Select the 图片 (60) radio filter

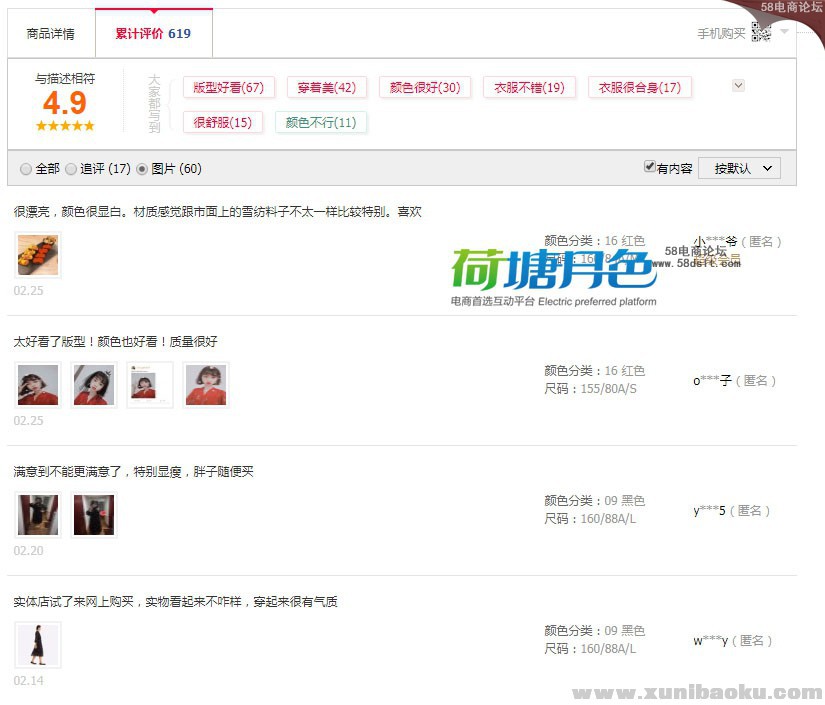(x=142, y=169)
